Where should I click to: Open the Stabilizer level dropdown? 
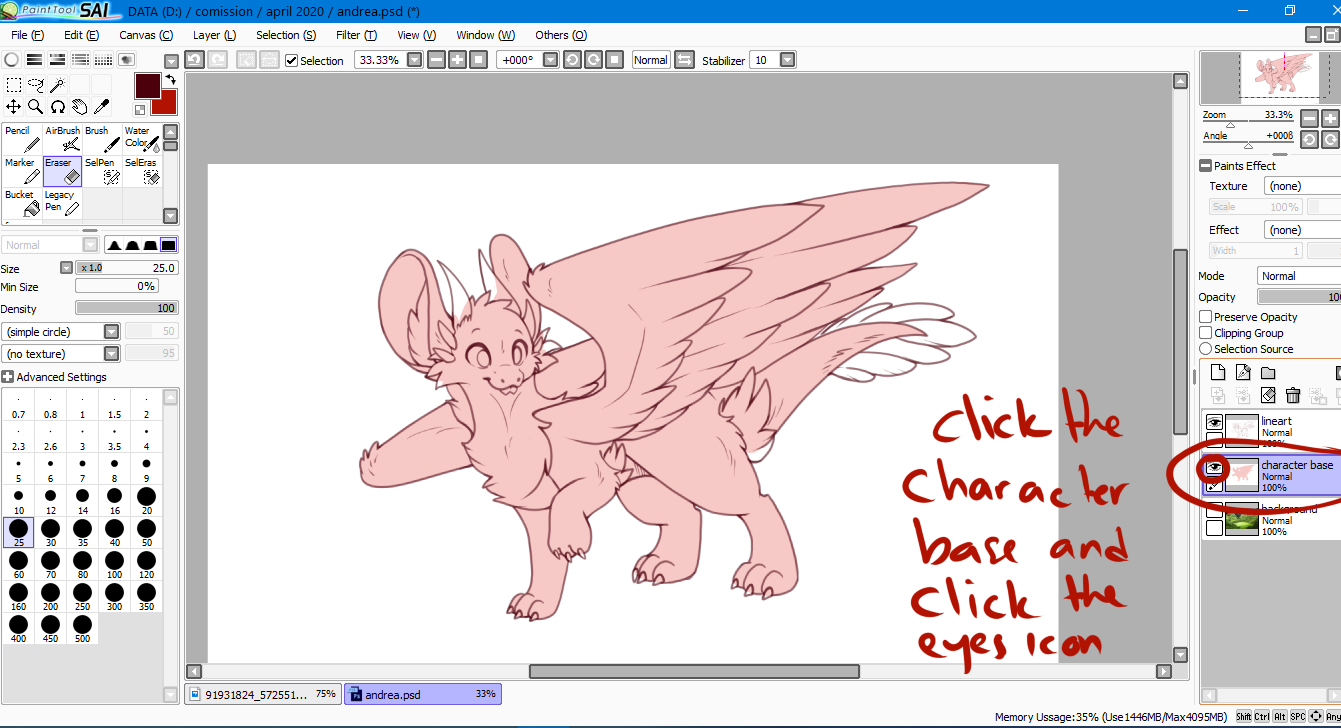788,60
